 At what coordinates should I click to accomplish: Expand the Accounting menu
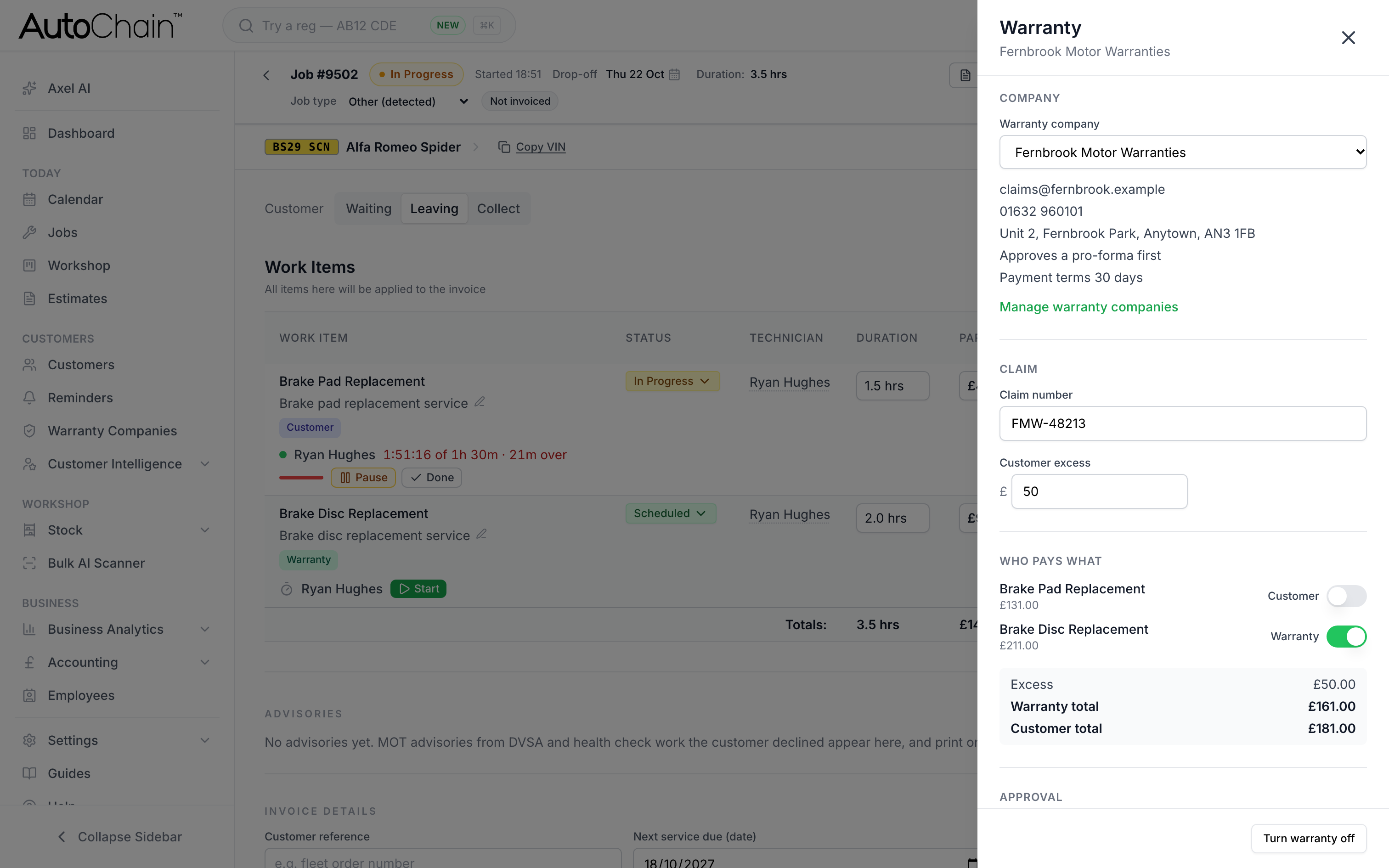tap(205, 662)
